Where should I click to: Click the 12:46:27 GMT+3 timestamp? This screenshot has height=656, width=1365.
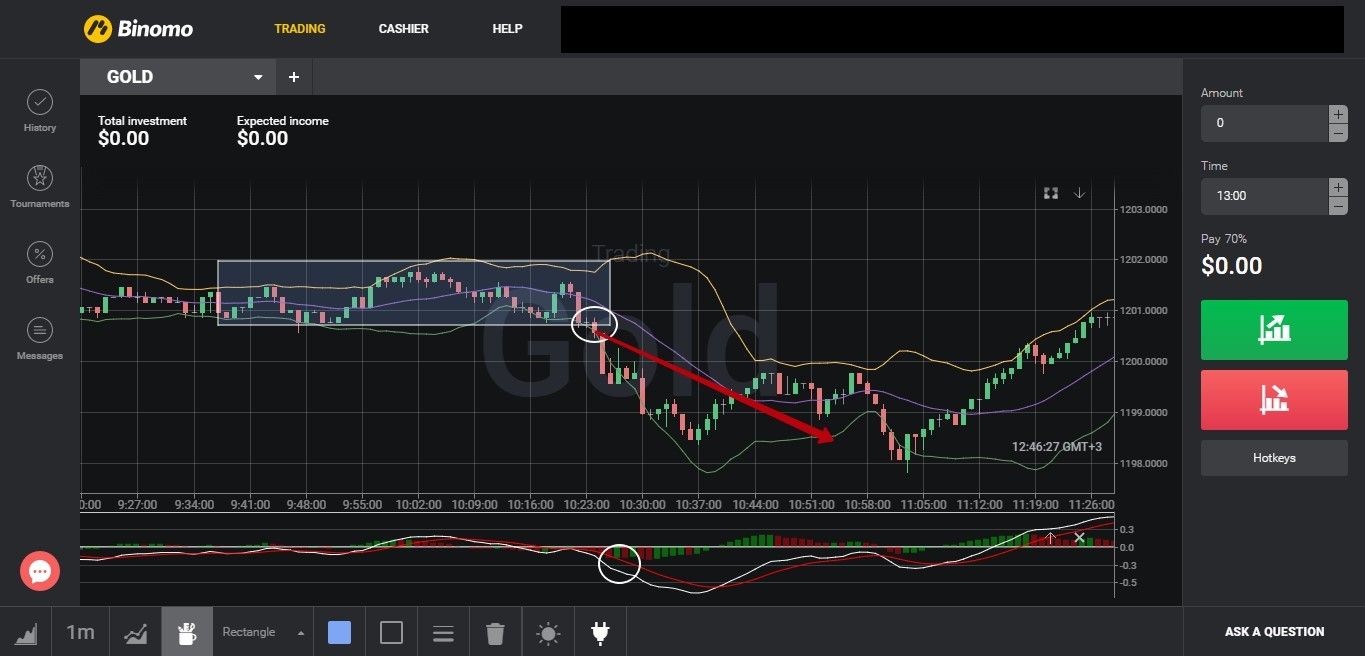pyautogui.click(x=1057, y=446)
